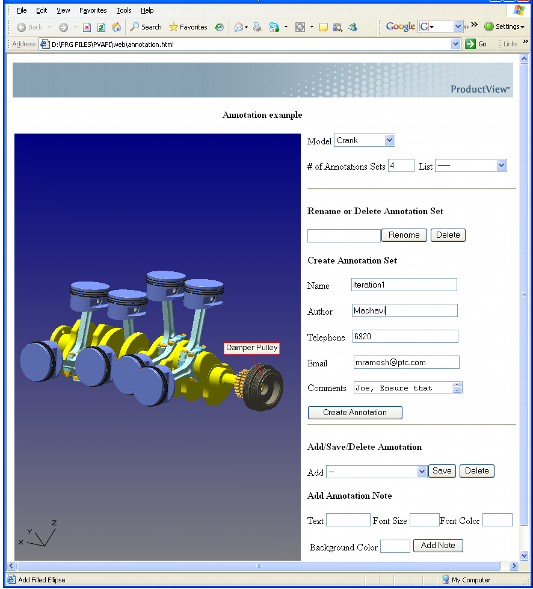Click the # of Annotations Sets field
This screenshot has width=533, height=589.
[x=401, y=166]
